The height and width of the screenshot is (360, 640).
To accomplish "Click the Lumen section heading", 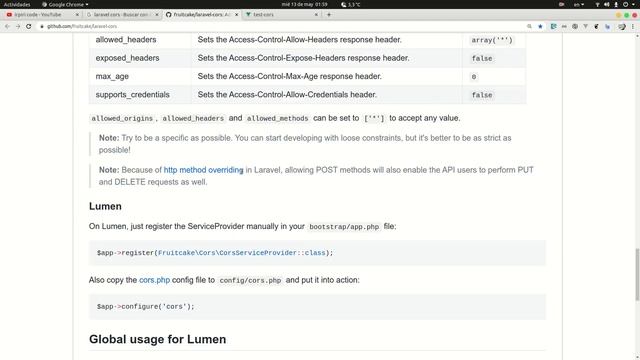I will [x=105, y=206].
